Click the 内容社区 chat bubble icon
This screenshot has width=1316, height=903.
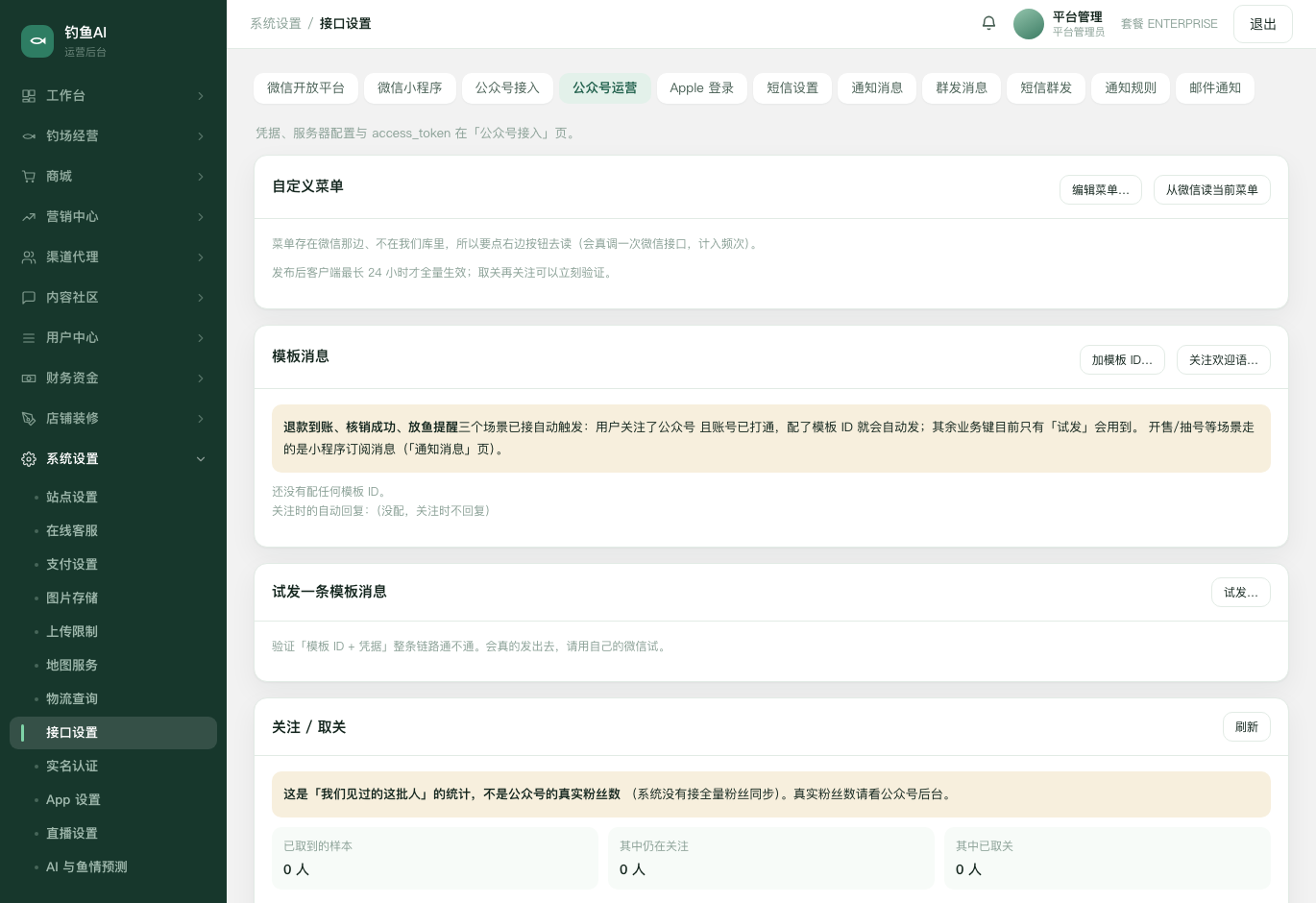pyautogui.click(x=29, y=298)
